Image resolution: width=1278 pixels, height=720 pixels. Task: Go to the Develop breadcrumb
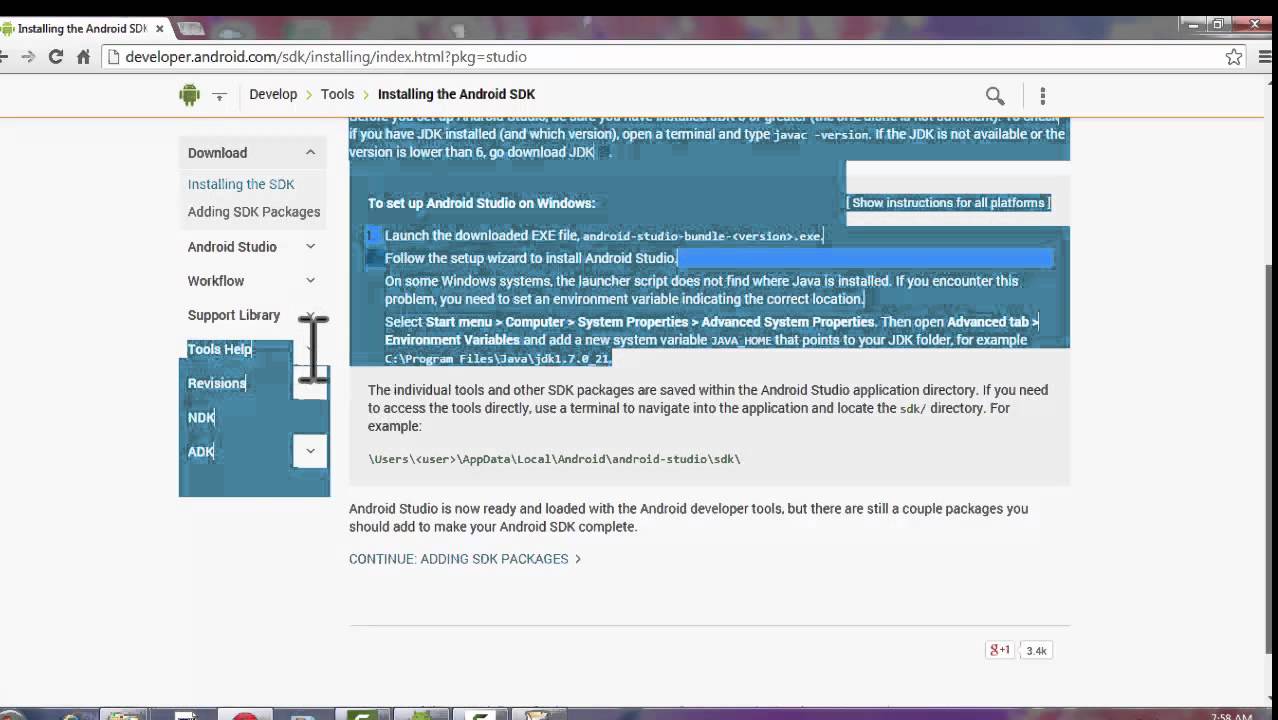click(x=273, y=94)
